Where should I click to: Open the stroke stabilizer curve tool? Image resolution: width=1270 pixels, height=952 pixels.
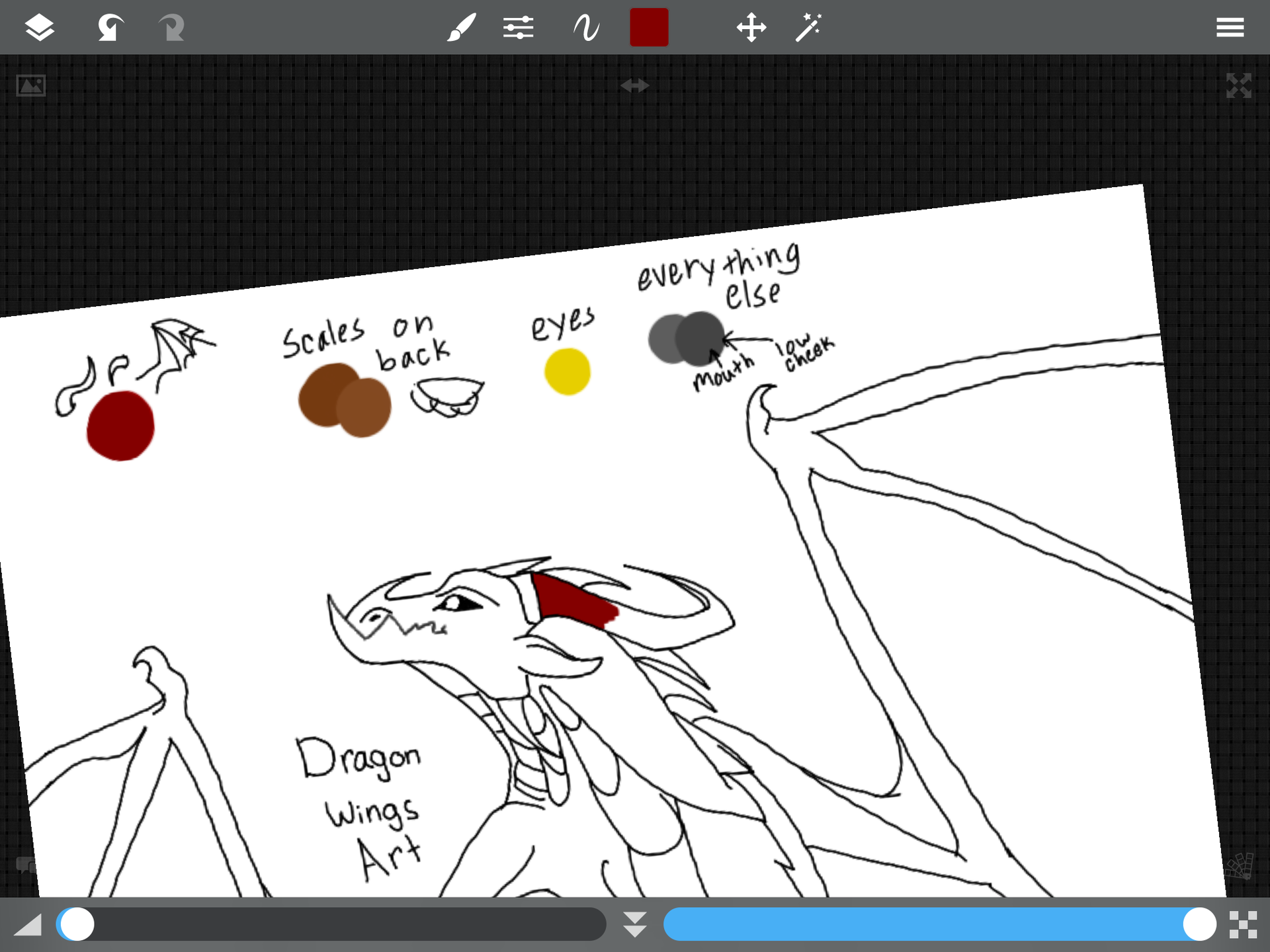pos(586,28)
